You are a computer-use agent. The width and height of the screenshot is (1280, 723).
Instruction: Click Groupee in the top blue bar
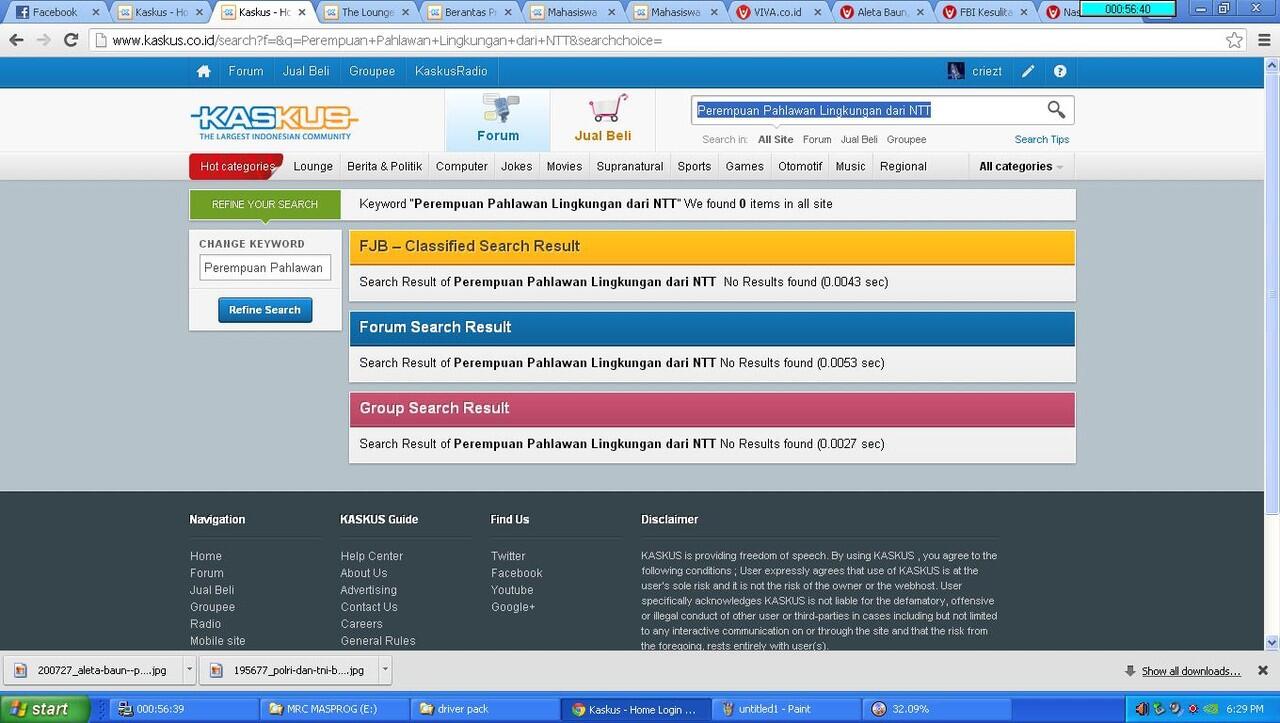pos(372,71)
